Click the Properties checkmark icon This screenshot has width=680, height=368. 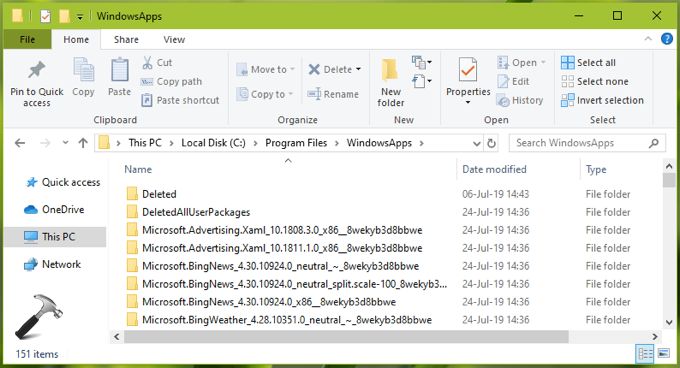468,70
